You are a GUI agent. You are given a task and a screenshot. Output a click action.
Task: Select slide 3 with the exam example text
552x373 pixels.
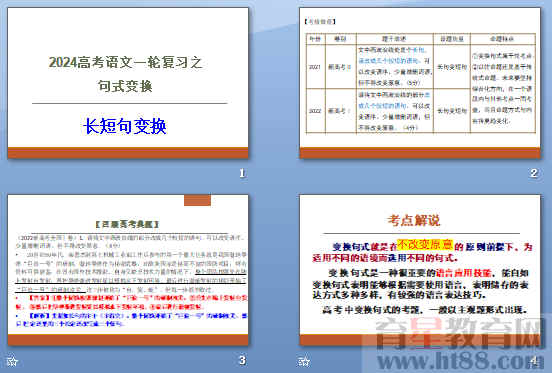point(128,270)
